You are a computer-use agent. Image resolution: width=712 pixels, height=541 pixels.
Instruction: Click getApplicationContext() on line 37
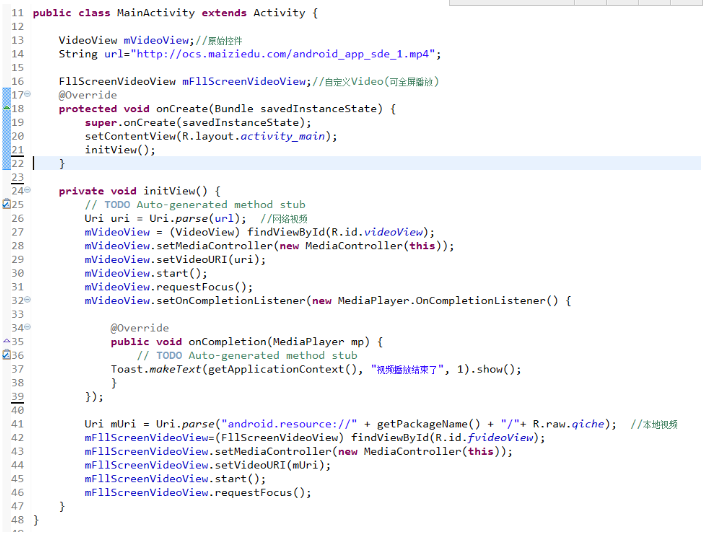tap(282, 369)
